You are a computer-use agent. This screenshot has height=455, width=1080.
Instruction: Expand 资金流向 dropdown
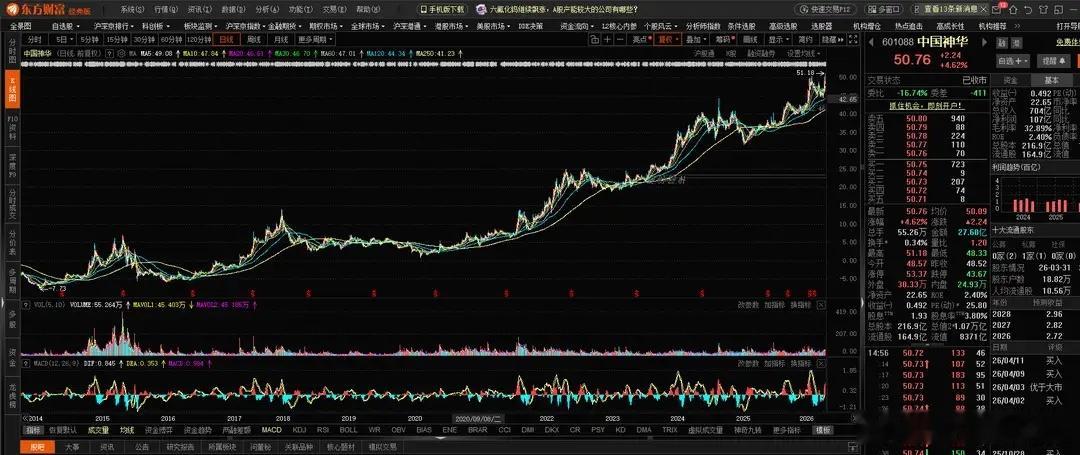576,26
